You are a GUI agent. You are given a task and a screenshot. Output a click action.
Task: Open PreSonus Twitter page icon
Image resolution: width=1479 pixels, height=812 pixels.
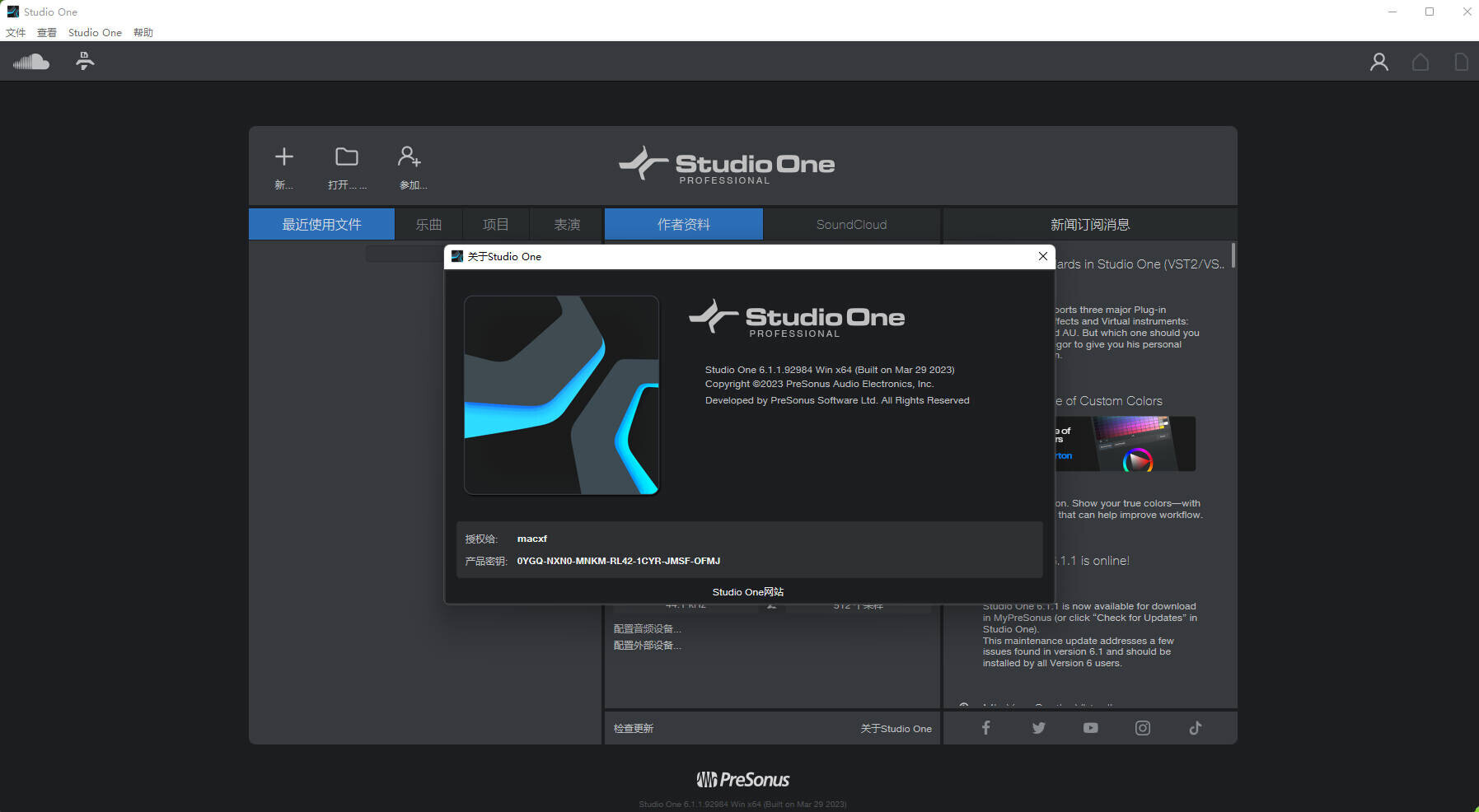1038,728
